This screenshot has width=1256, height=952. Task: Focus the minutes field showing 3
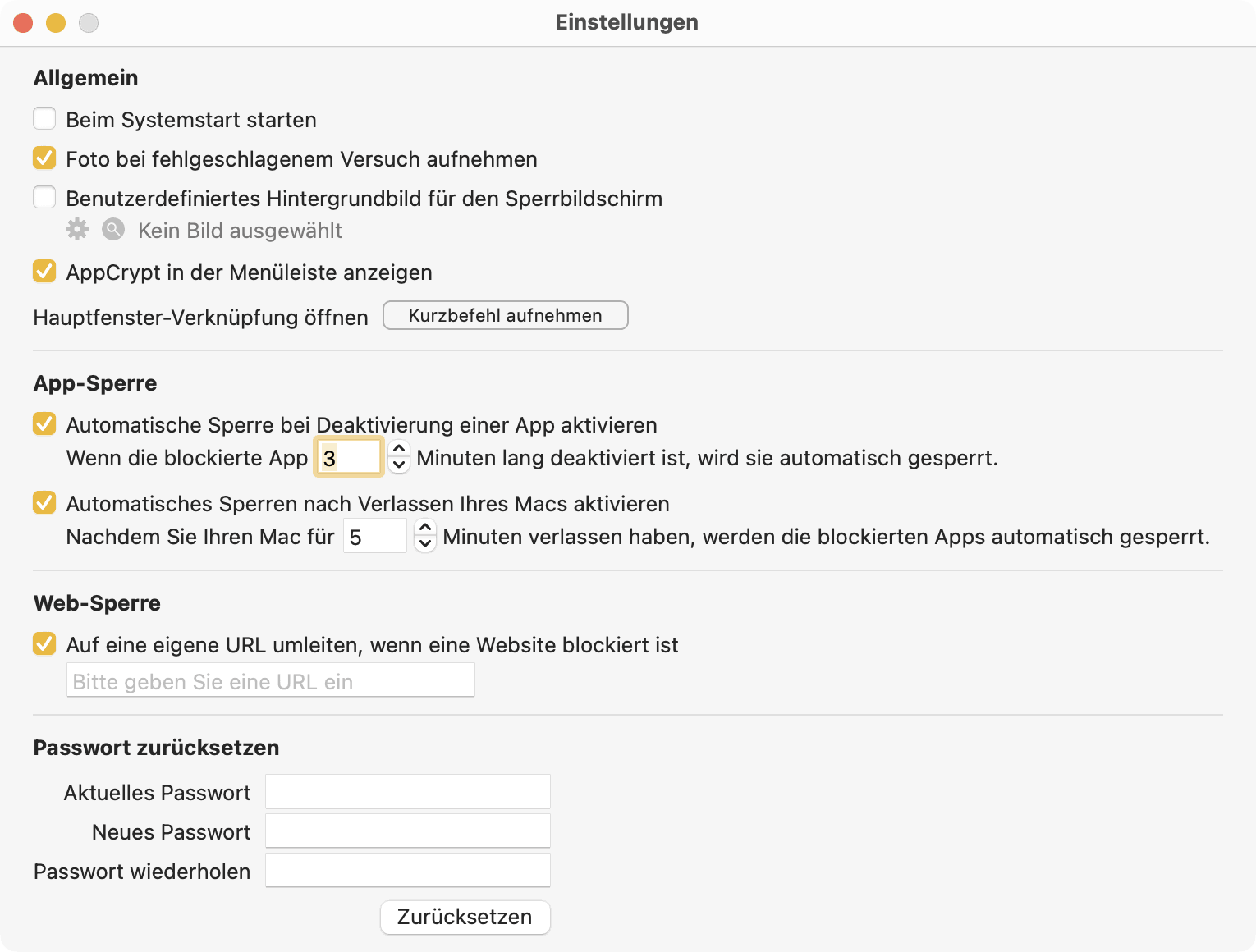coord(349,457)
